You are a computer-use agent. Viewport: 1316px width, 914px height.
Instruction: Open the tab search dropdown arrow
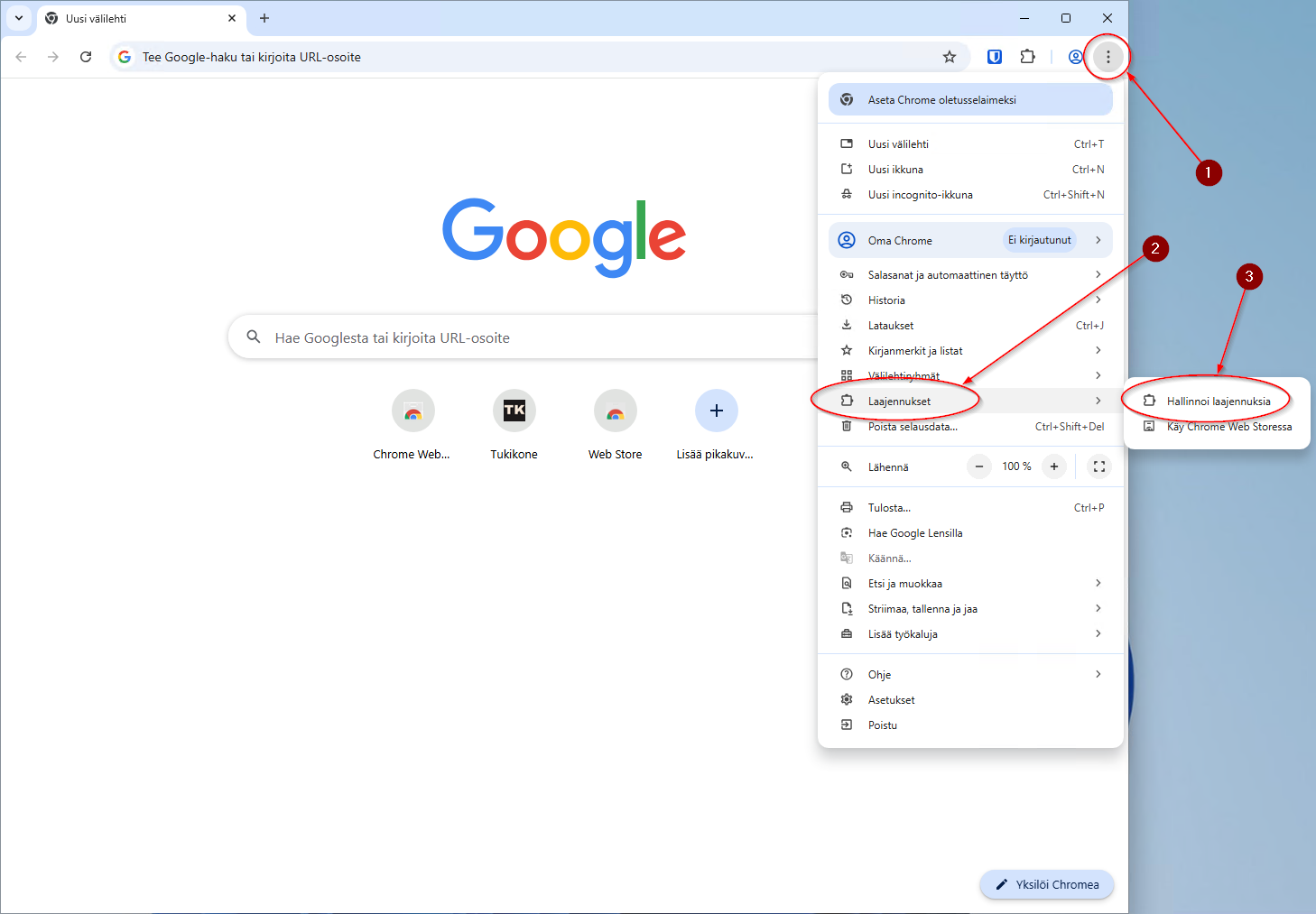coord(19,18)
